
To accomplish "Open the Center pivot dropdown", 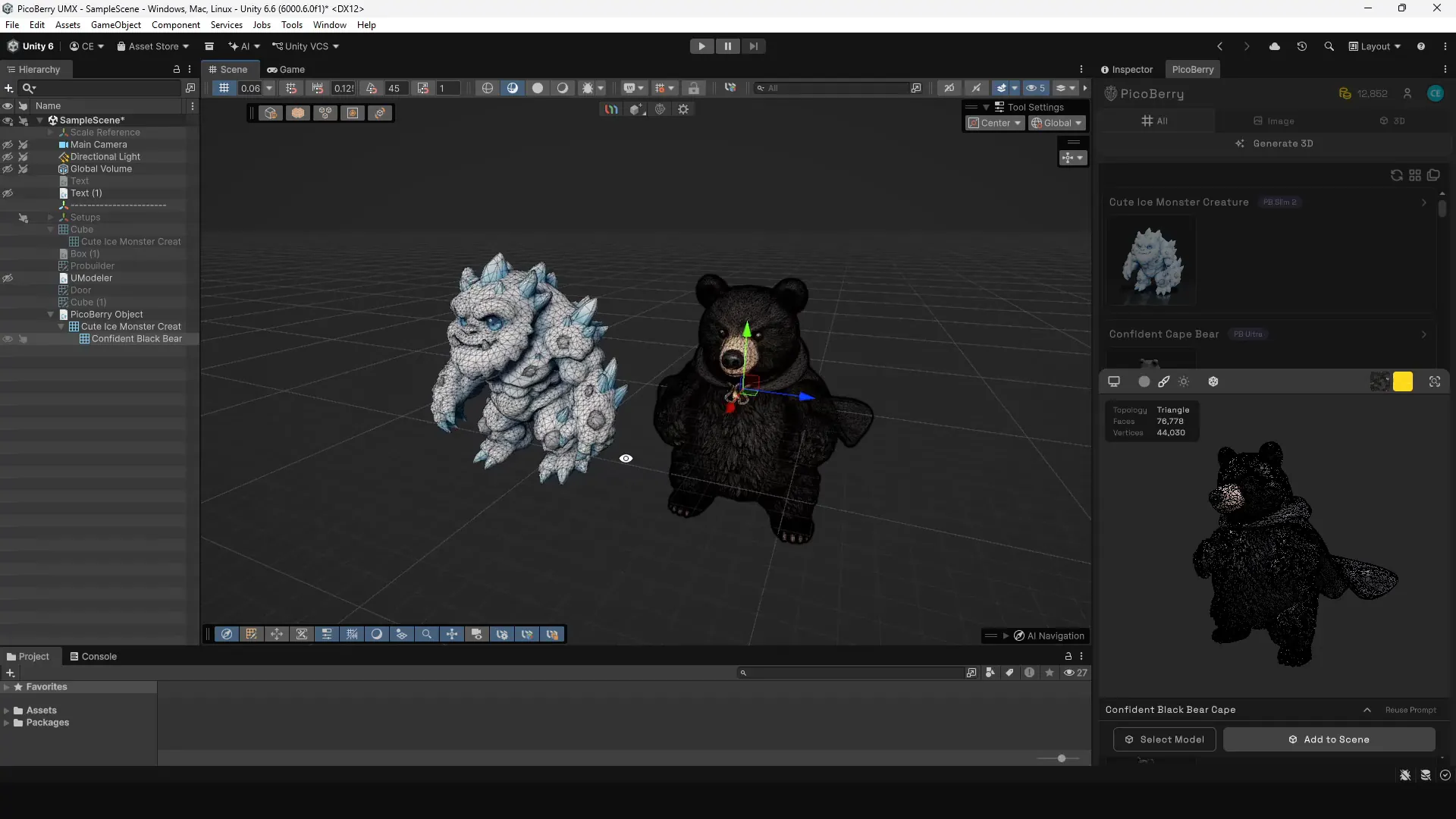I will (x=995, y=123).
